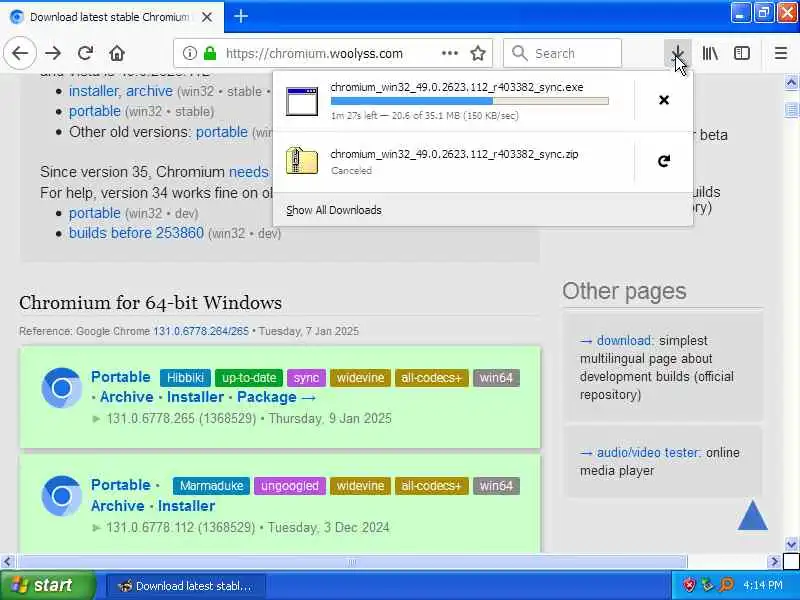Open portable link beside Other old versions
This screenshot has height=600, width=800.
[222, 132]
